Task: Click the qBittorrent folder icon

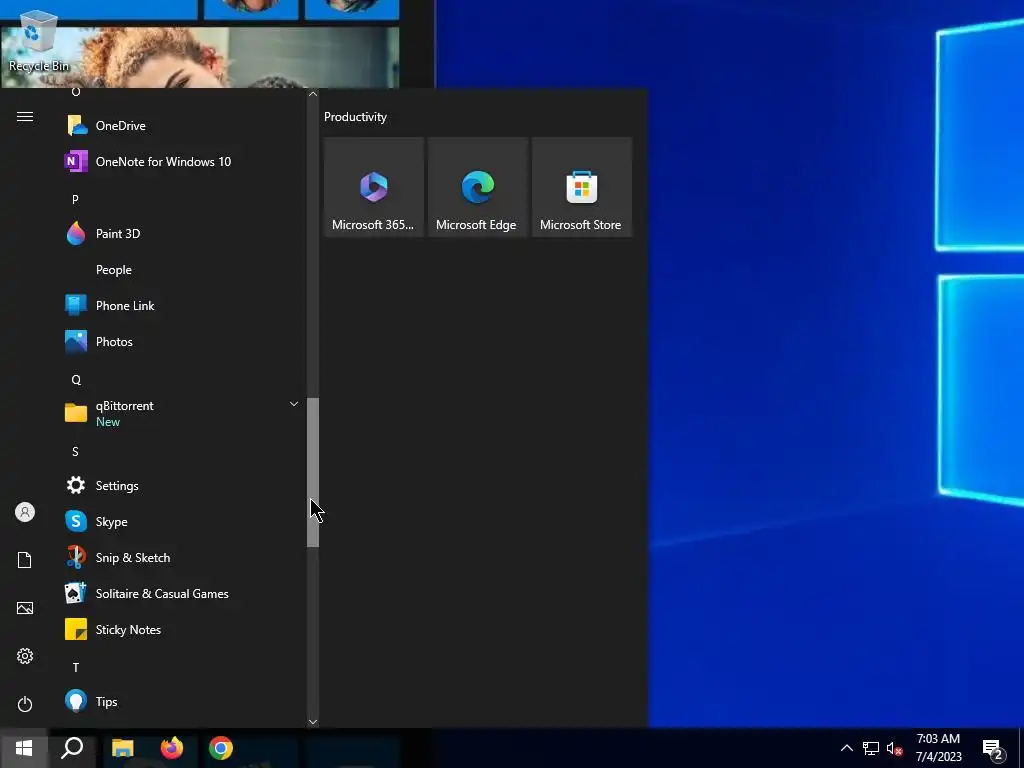Action: click(76, 413)
